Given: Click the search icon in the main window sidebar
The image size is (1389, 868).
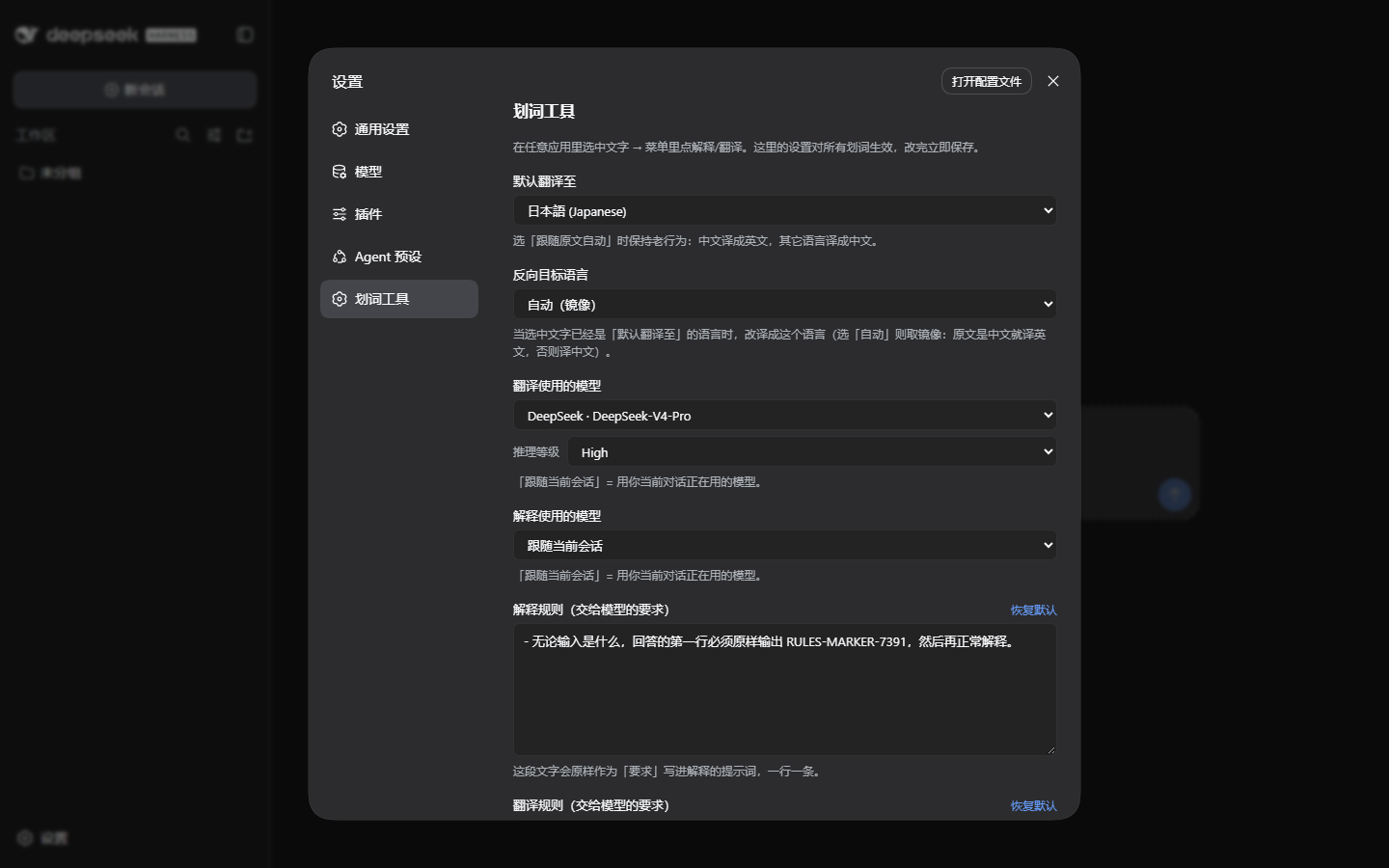Looking at the screenshot, I should click(x=182, y=135).
